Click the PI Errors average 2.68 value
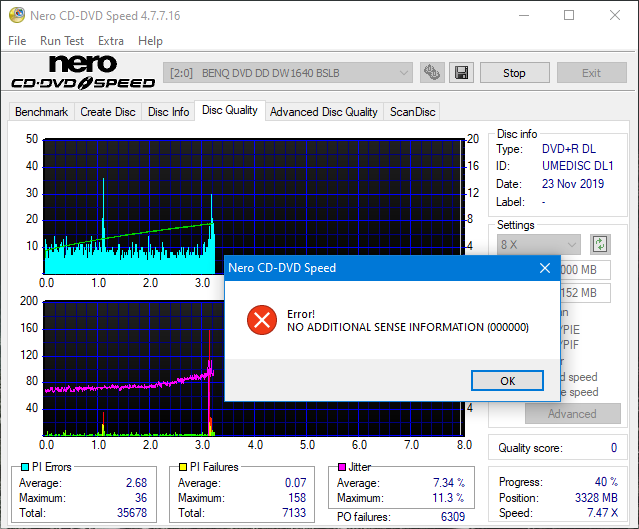Screen dimensions: 639x529 click(x=136, y=483)
